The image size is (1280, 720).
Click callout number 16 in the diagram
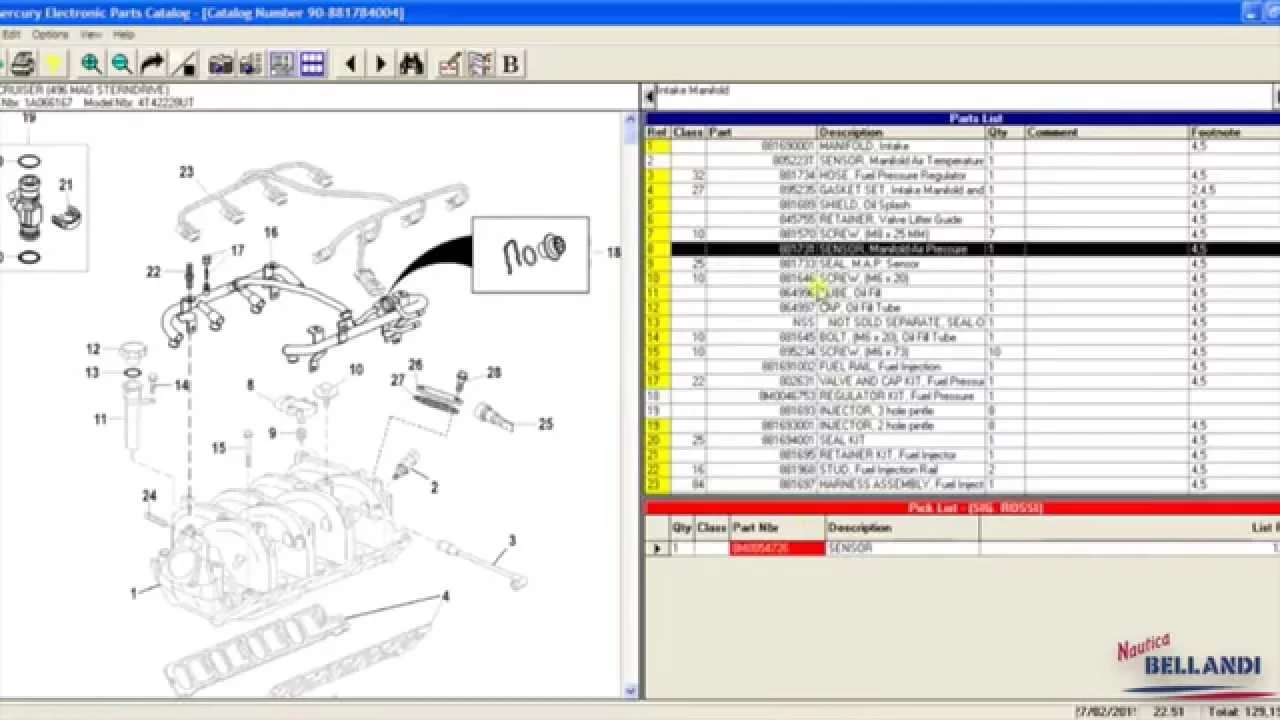click(271, 232)
